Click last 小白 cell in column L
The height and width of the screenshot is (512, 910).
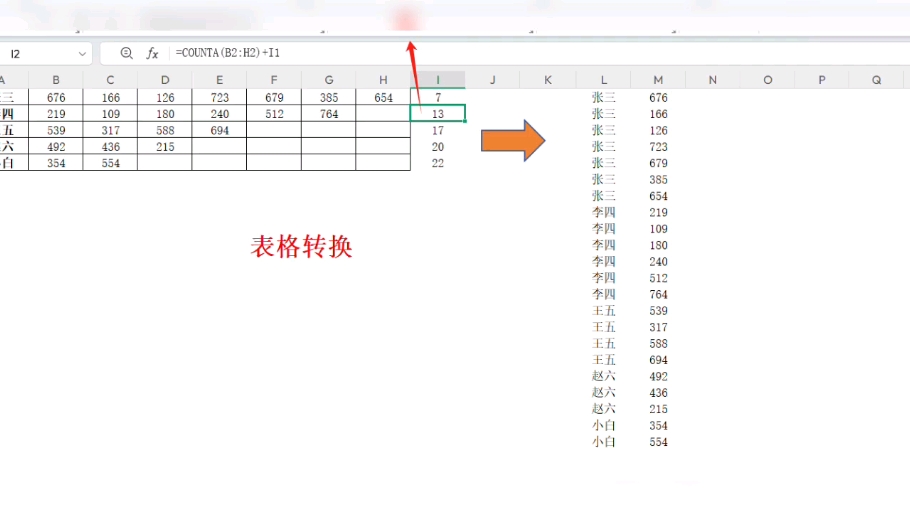(x=603, y=442)
